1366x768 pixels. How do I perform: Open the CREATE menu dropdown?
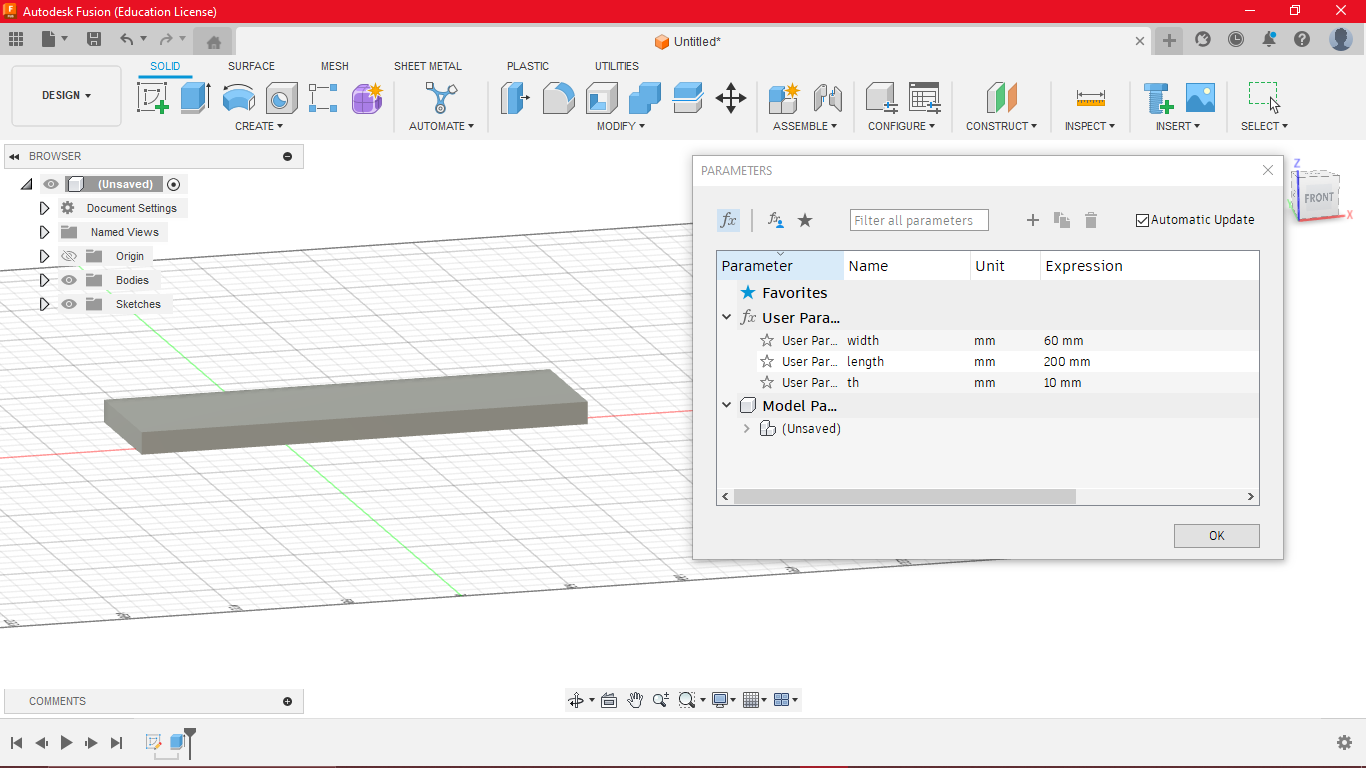(259, 126)
